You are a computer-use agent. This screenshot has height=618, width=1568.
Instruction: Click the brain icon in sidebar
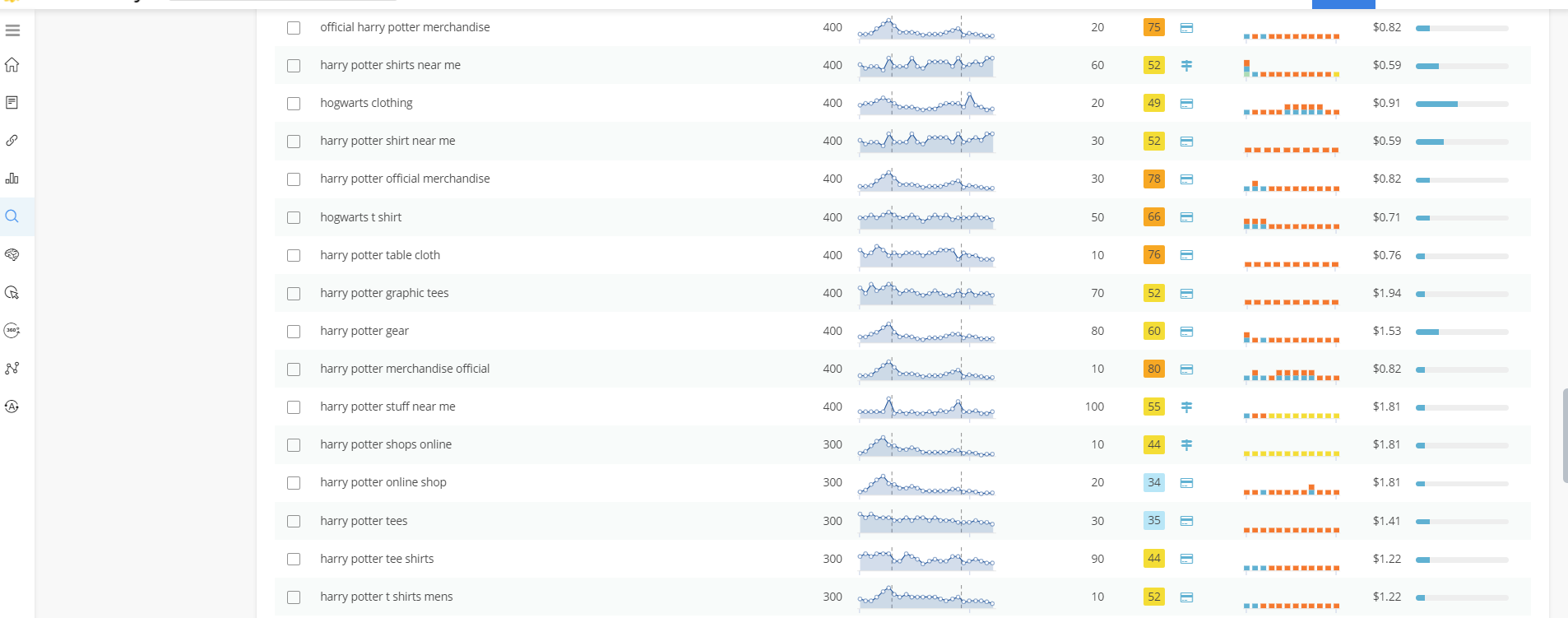click(x=12, y=254)
